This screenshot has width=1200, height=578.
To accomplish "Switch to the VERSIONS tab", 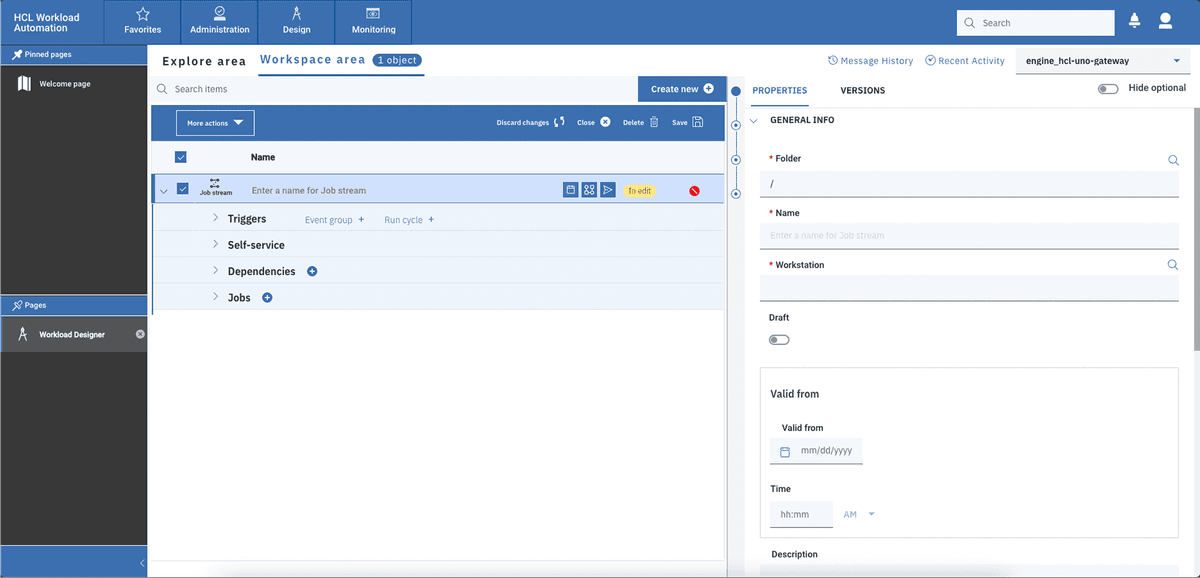I will 862,90.
